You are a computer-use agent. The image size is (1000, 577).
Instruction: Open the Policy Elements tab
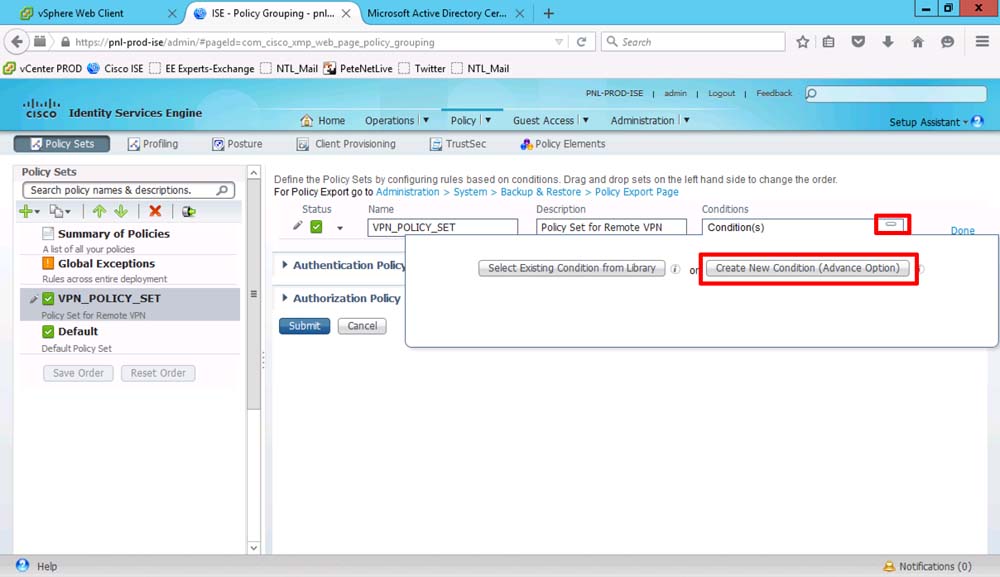coord(562,144)
